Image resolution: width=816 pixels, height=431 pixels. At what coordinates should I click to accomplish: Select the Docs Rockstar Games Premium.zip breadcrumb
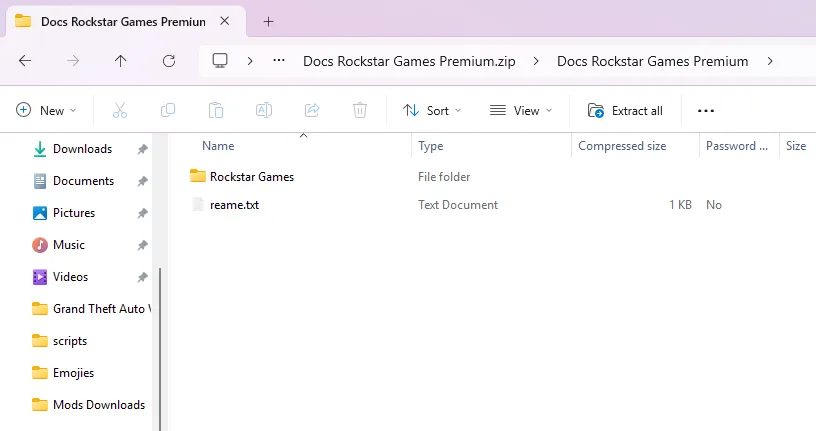pyautogui.click(x=409, y=61)
